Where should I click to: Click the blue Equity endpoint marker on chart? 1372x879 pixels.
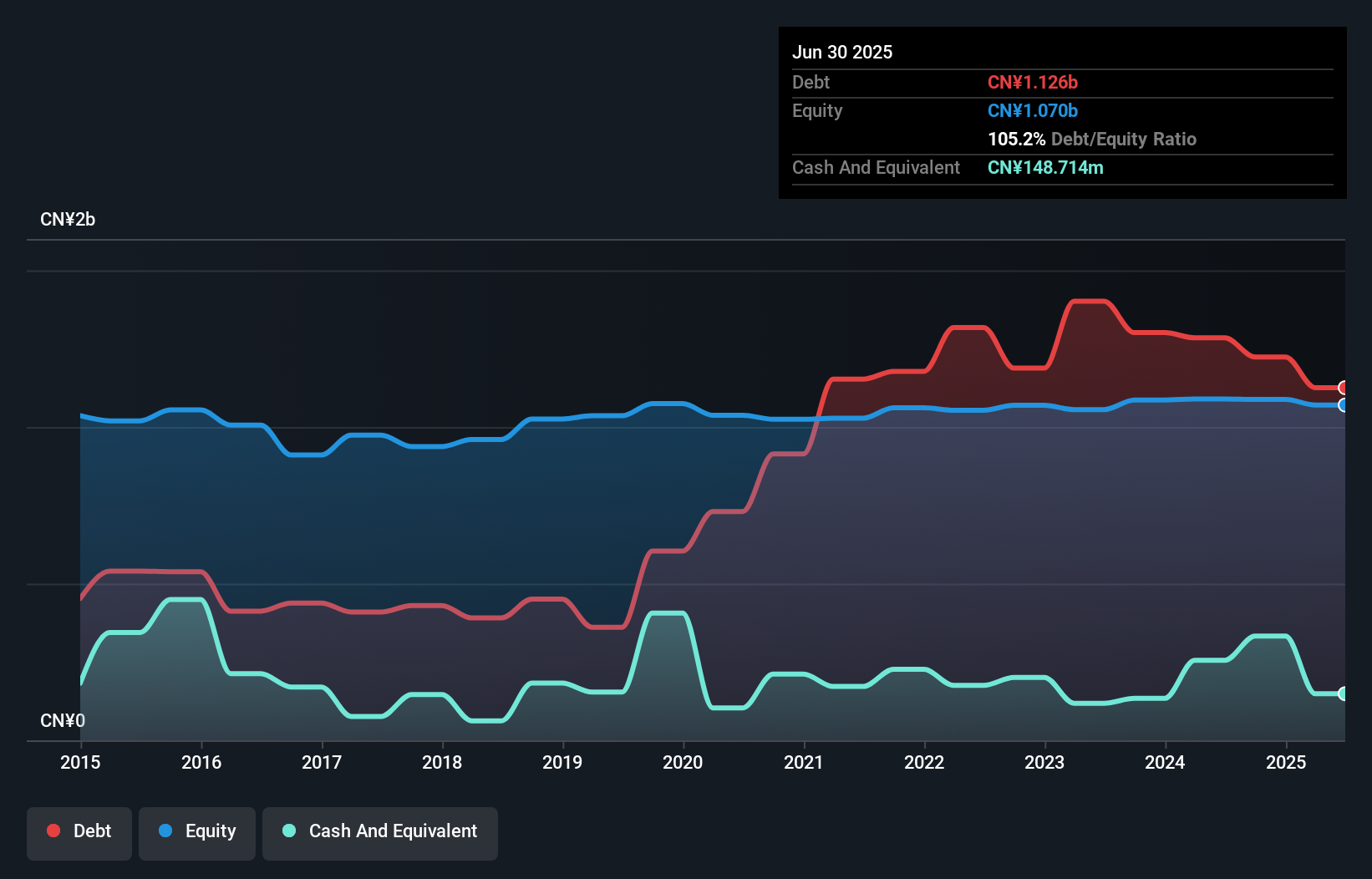1342,405
